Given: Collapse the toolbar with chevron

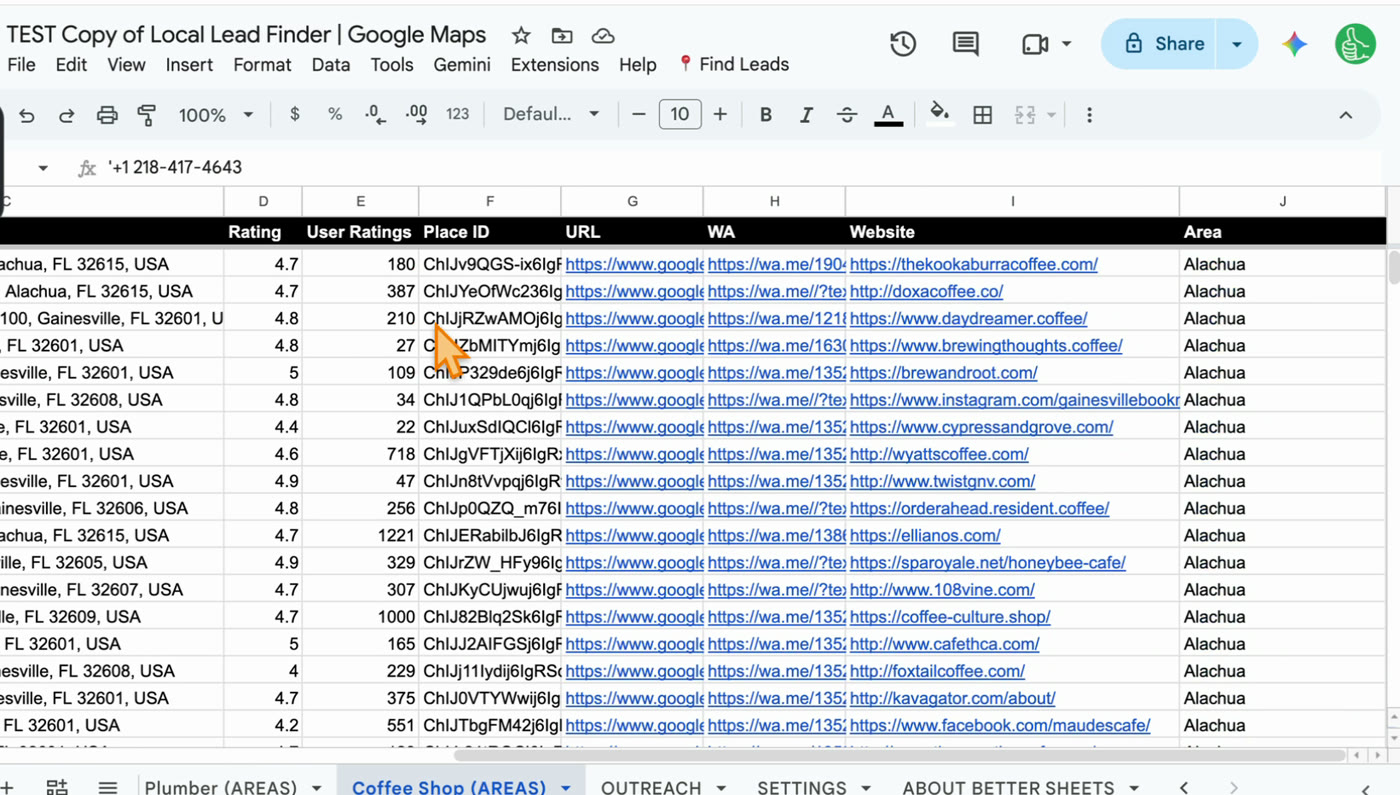Looking at the screenshot, I should pos(1346,115).
